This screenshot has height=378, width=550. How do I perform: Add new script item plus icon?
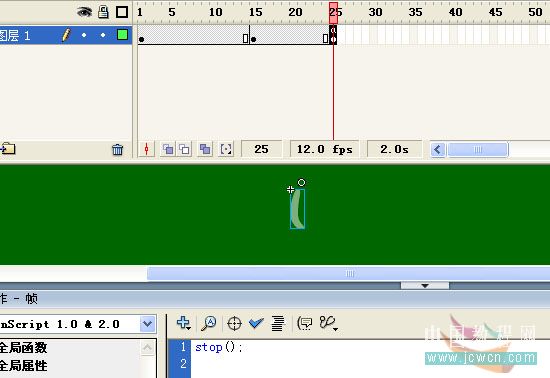[183, 323]
